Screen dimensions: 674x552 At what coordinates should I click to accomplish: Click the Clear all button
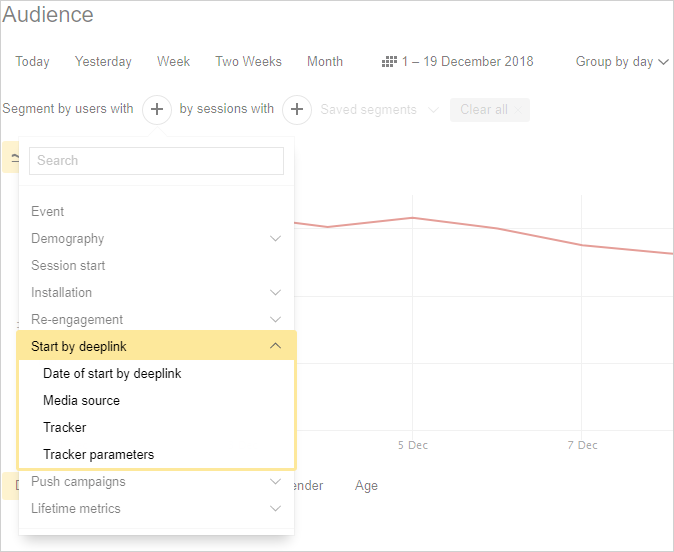click(x=489, y=110)
